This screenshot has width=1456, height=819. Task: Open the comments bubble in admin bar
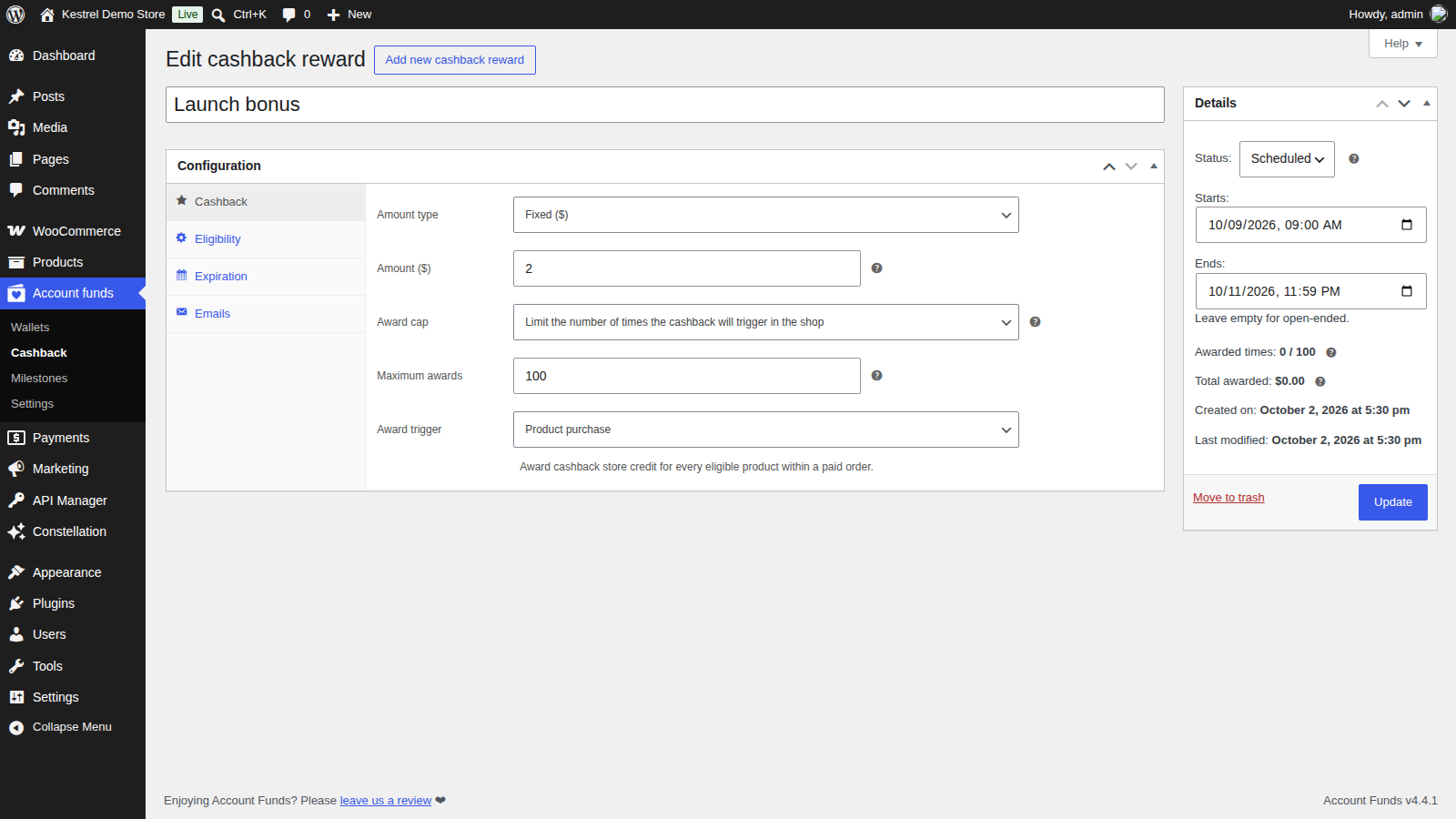[x=289, y=15]
